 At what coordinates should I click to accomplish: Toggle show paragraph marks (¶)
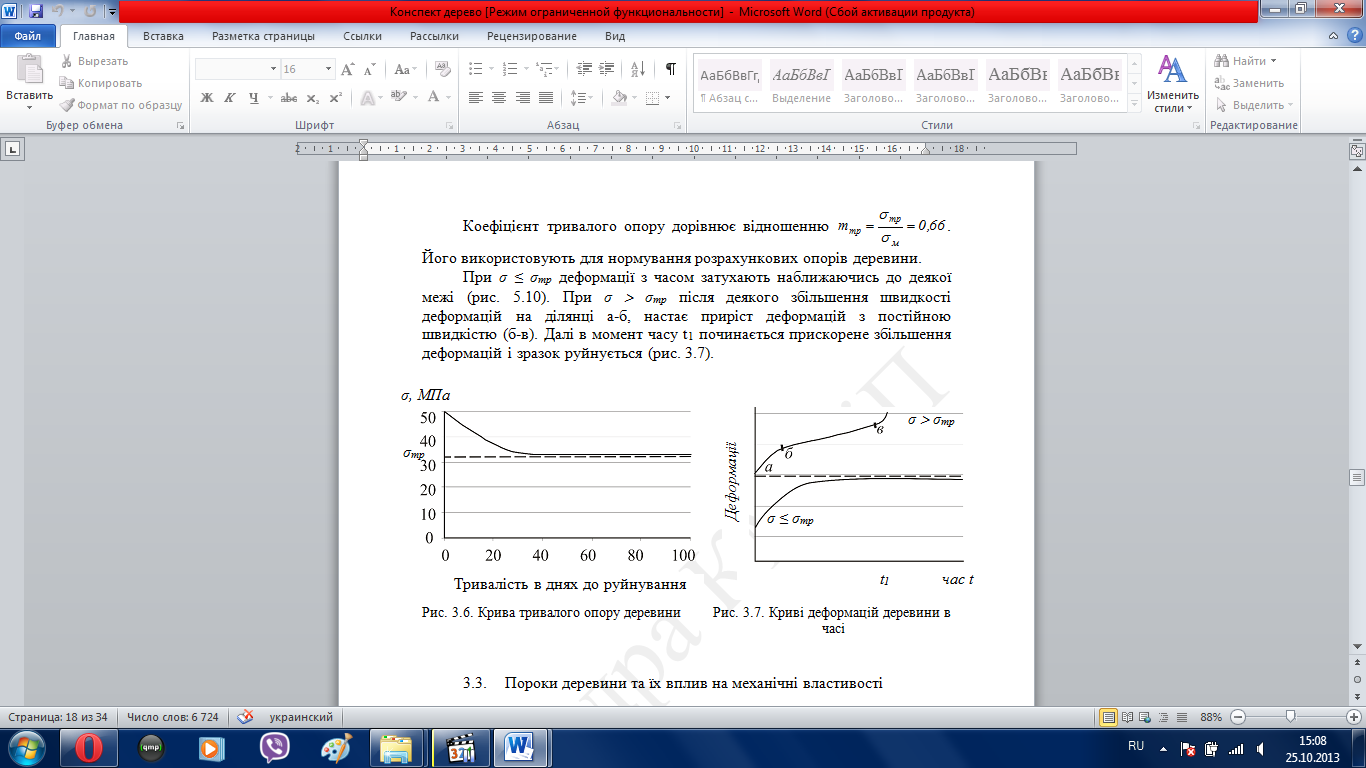click(x=670, y=69)
